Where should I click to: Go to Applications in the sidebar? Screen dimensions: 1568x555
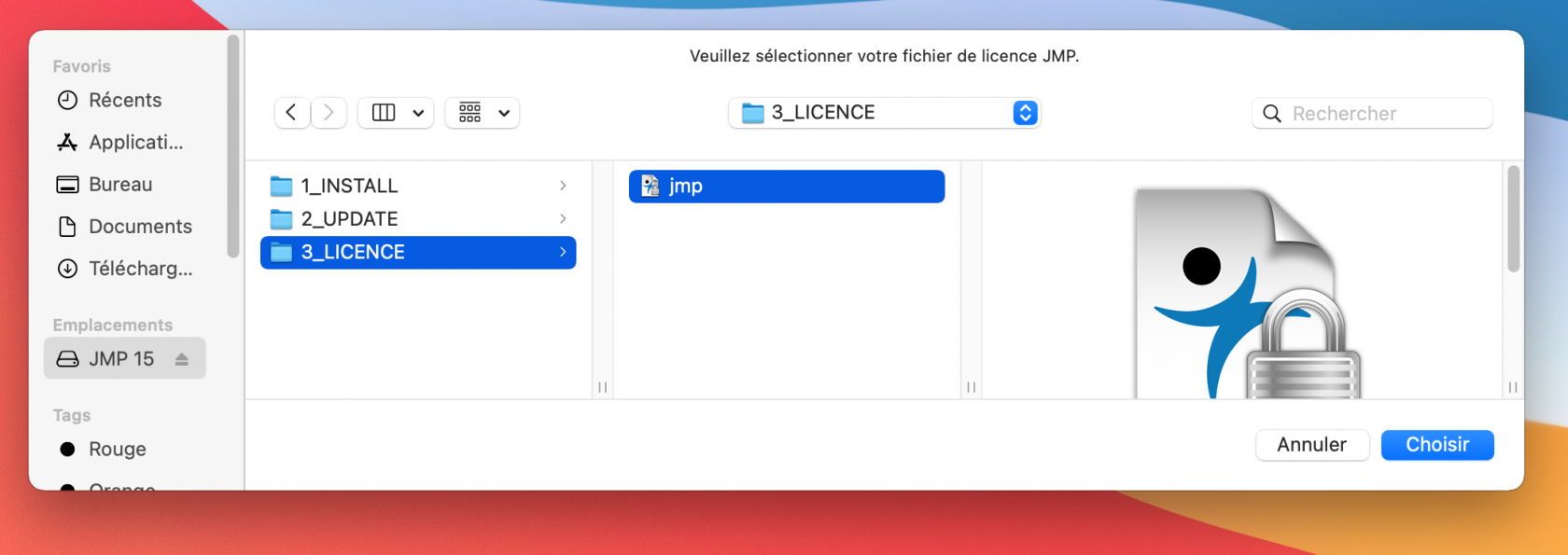point(135,142)
